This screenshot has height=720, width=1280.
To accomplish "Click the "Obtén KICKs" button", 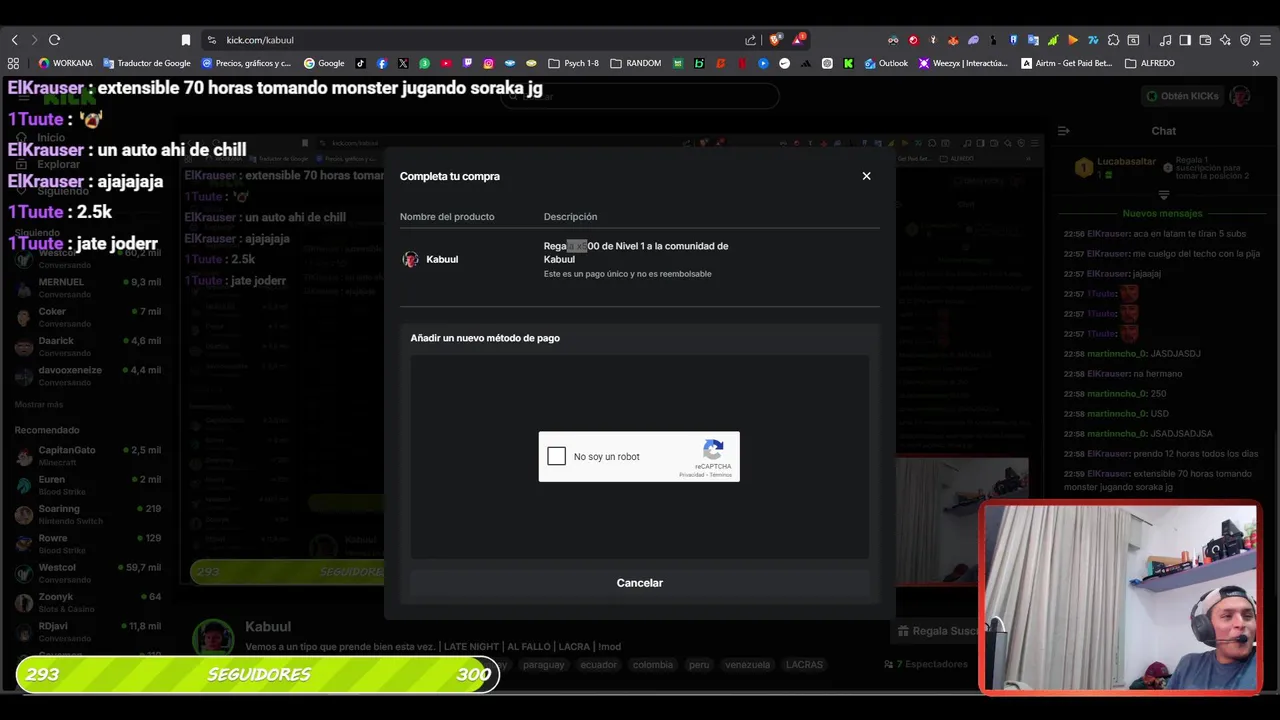I will 1182,96.
